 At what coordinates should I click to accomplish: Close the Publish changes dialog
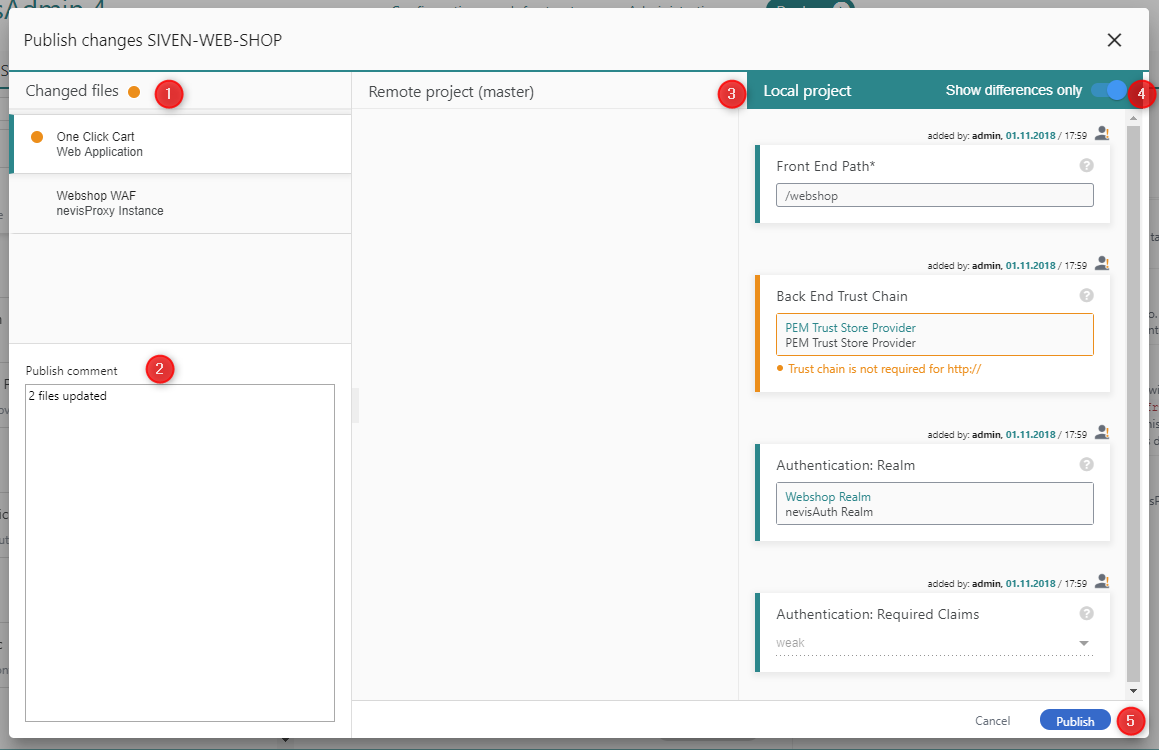[1114, 40]
